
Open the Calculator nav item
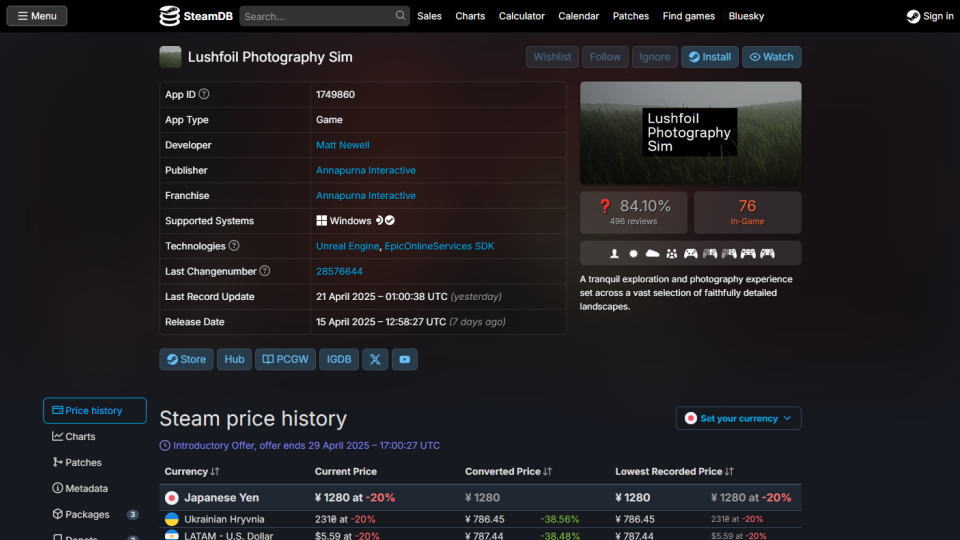tap(522, 16)
